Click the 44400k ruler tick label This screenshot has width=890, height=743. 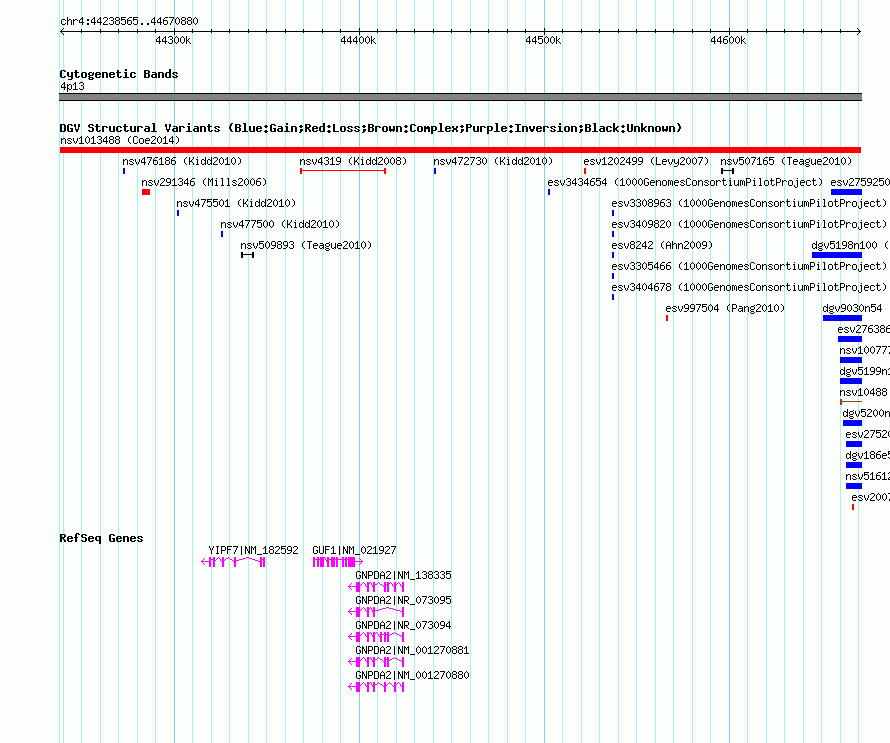click(x=358, y=40)
